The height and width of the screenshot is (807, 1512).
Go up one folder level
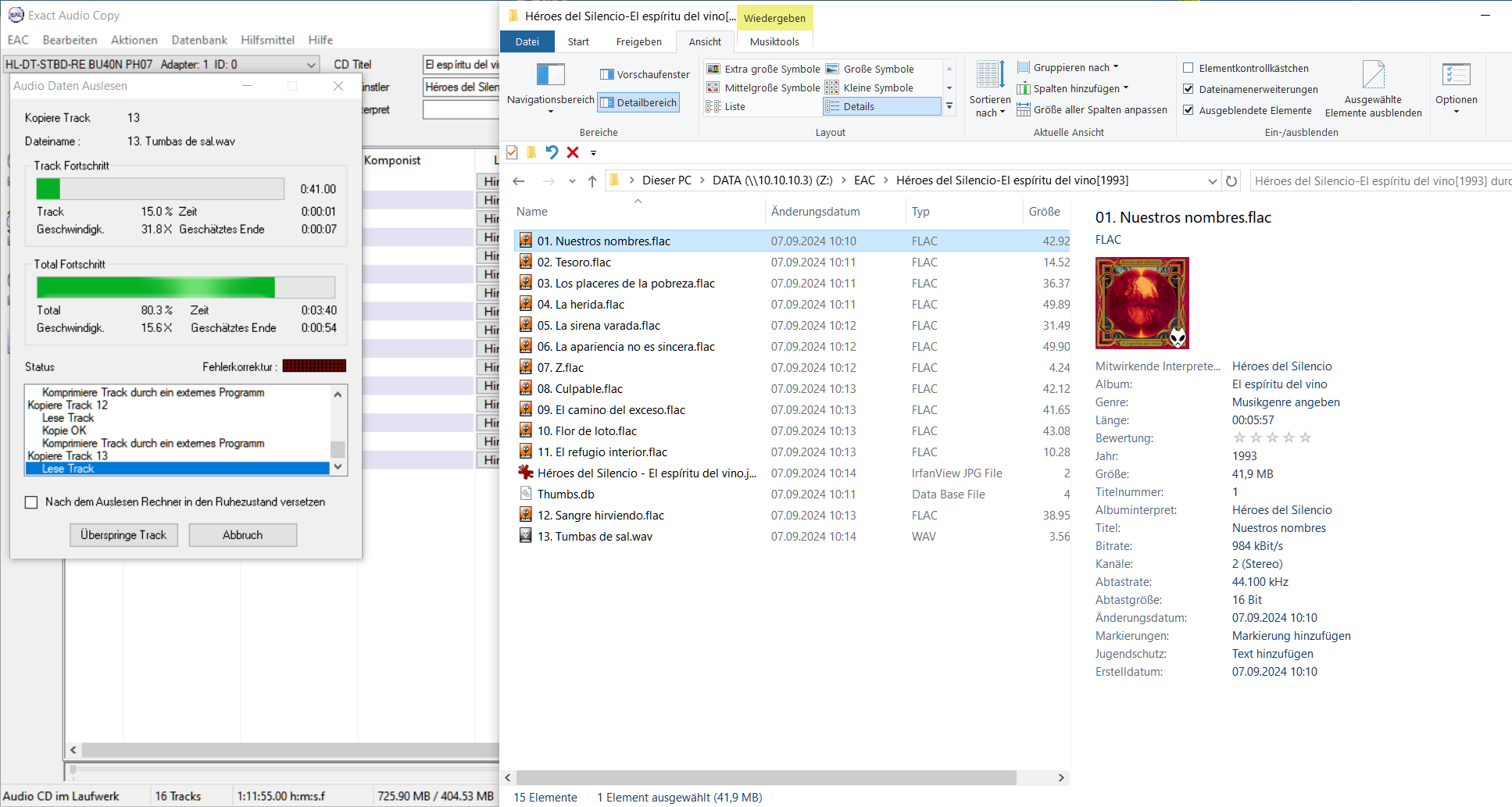click(592, 181)
